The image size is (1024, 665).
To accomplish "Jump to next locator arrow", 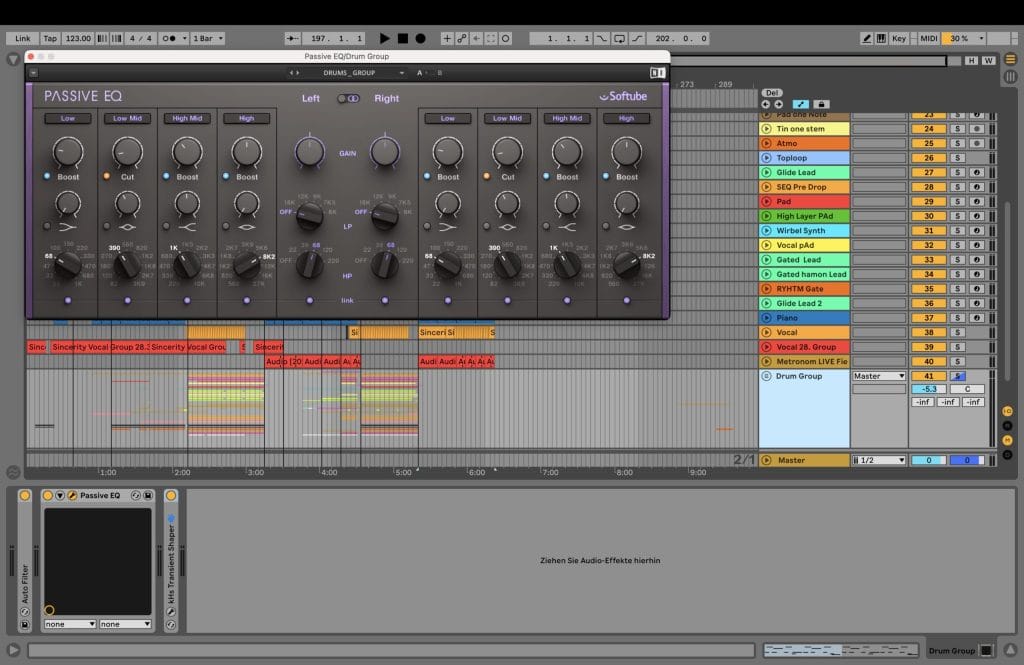I will coord(778,104).
